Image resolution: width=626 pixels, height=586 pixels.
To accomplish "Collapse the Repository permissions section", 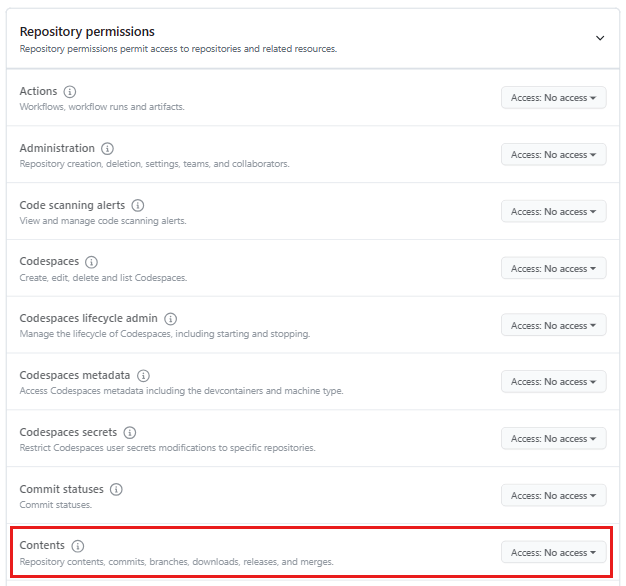I will (x=600, y=38).
